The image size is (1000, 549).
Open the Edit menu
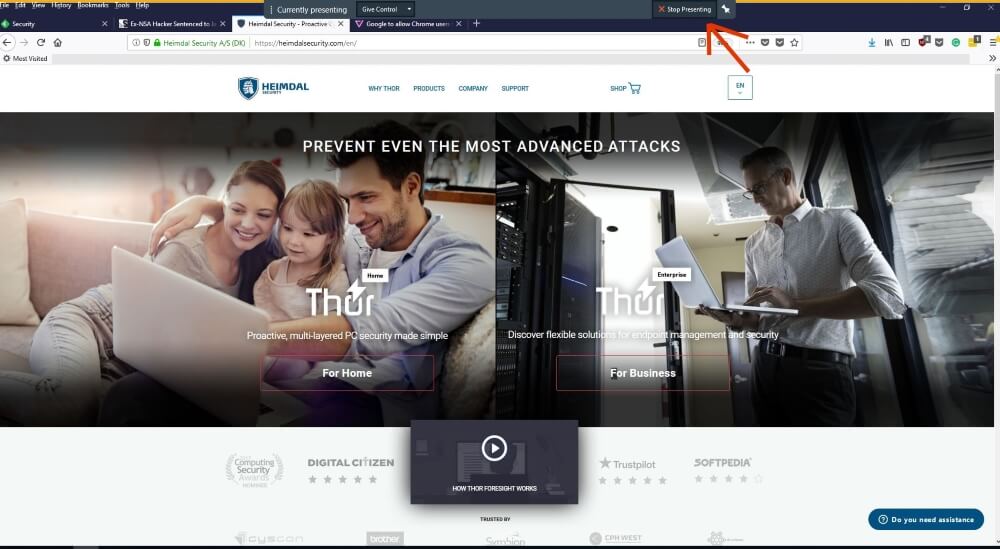[x=20, y=5]
